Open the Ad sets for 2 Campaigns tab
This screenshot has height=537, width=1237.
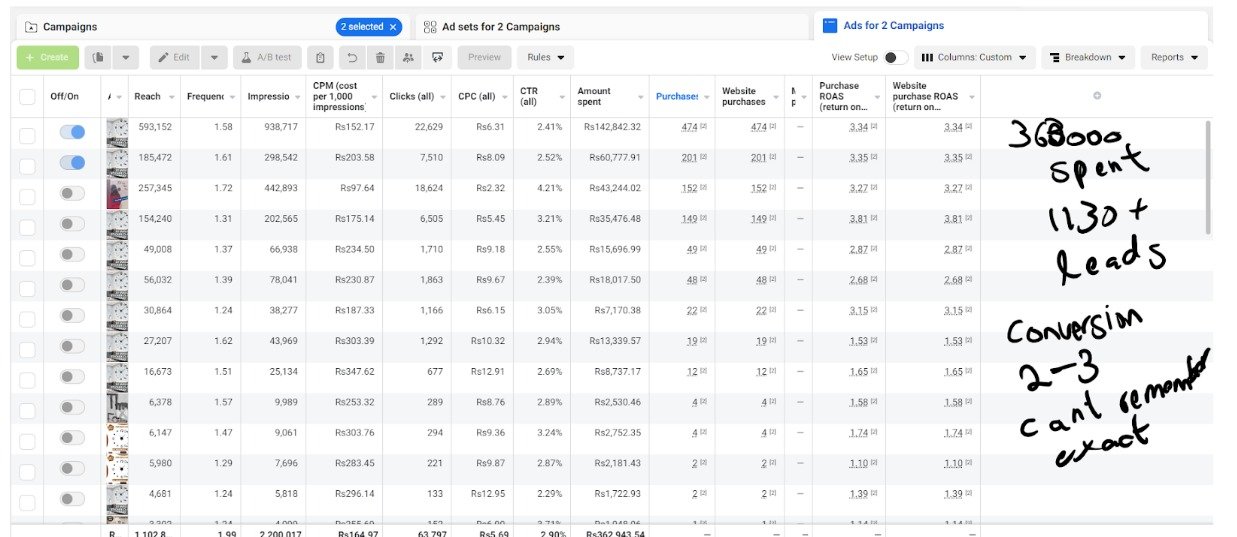(x=500, y=27)
